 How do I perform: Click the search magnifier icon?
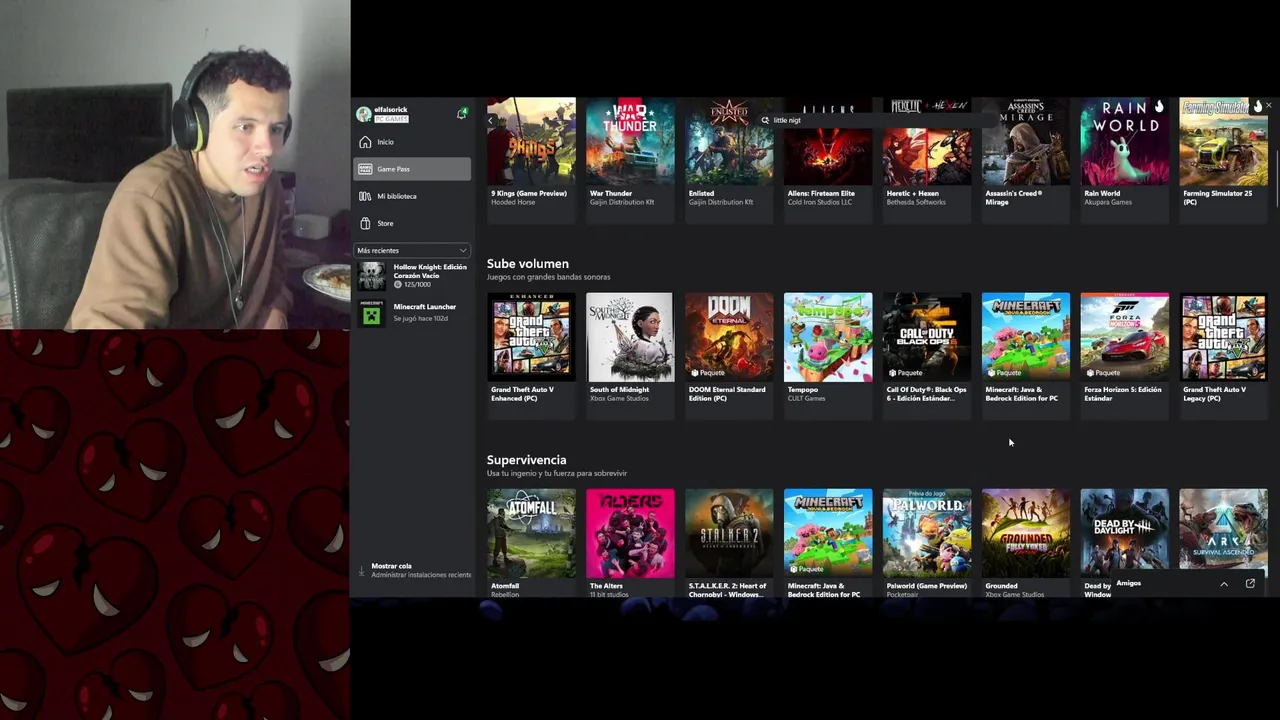[x=765, y=120]
